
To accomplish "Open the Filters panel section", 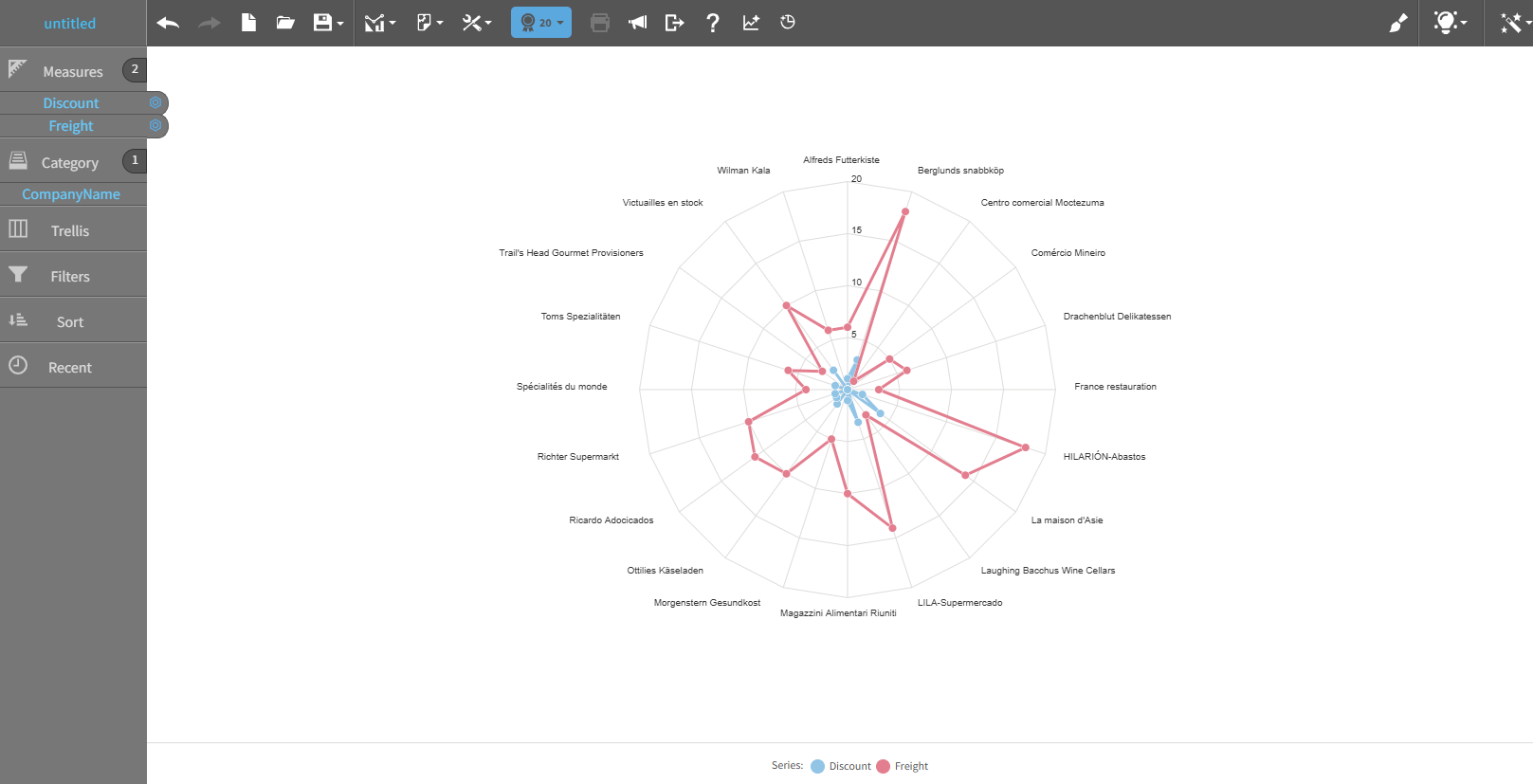I will [73, 274].
